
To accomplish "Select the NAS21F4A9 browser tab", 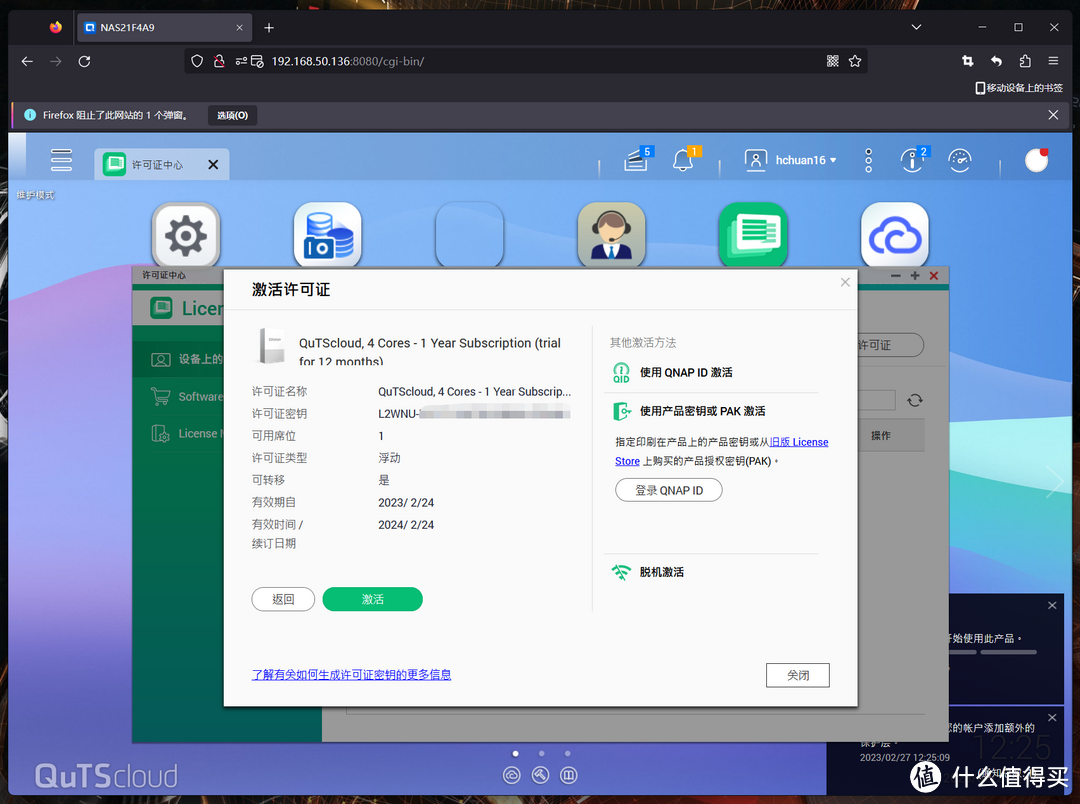I will coord(164,28).
